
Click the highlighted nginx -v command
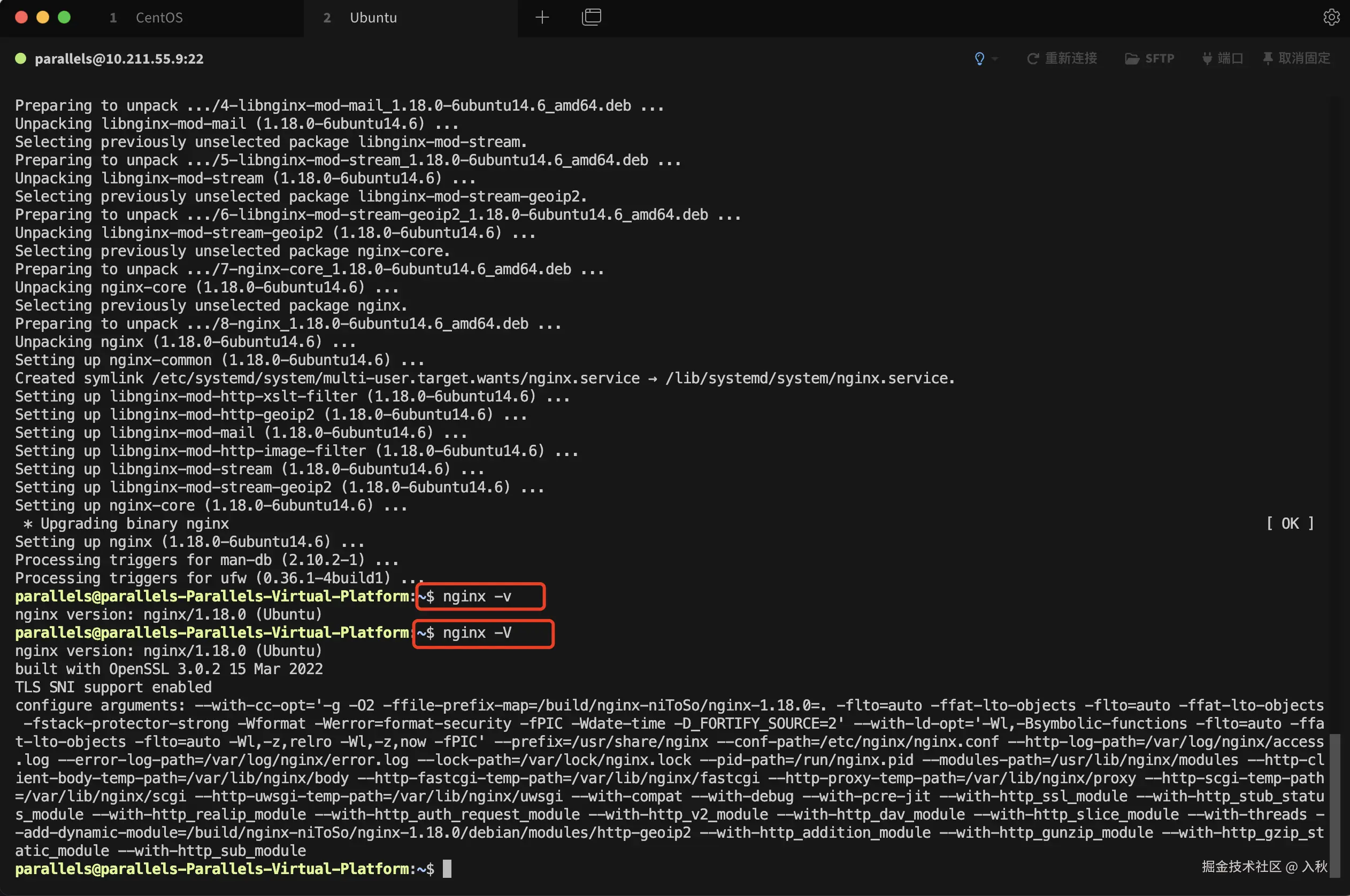coord(477,597)
